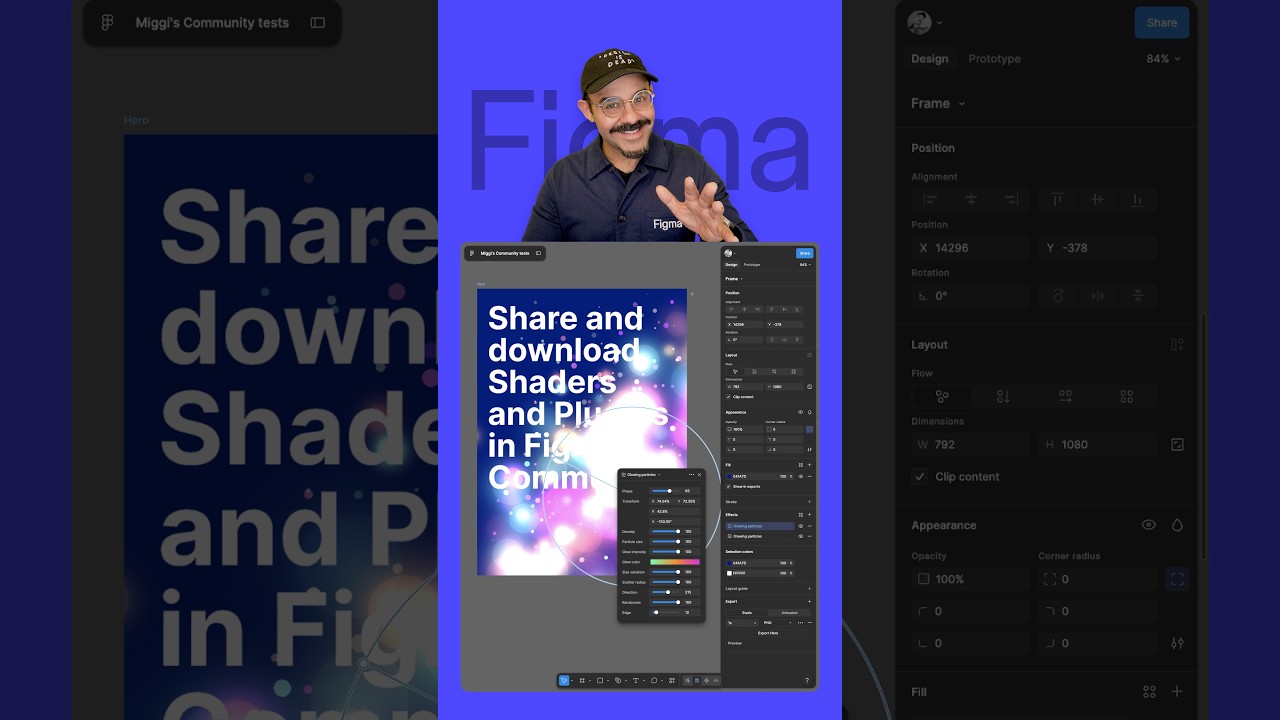Click large dimmed file name Miggi's Community tests
Viewport: 1280px width, 720px height.
[x=212, y=22]
